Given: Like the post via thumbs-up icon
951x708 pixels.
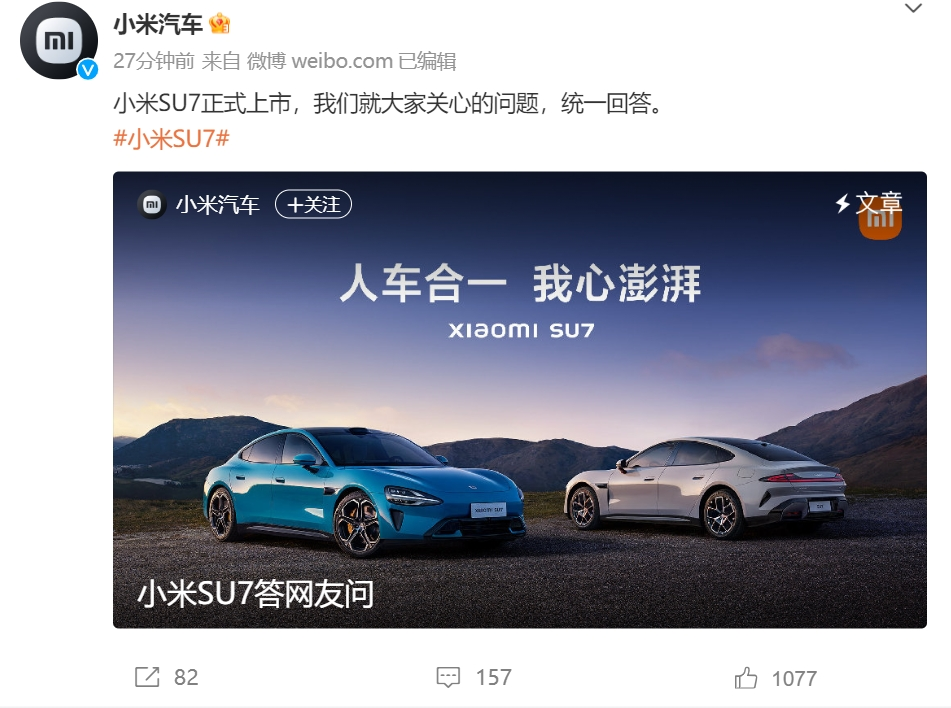Looking at the screenshot, I should pyautogui.click(x=746, y=678).
